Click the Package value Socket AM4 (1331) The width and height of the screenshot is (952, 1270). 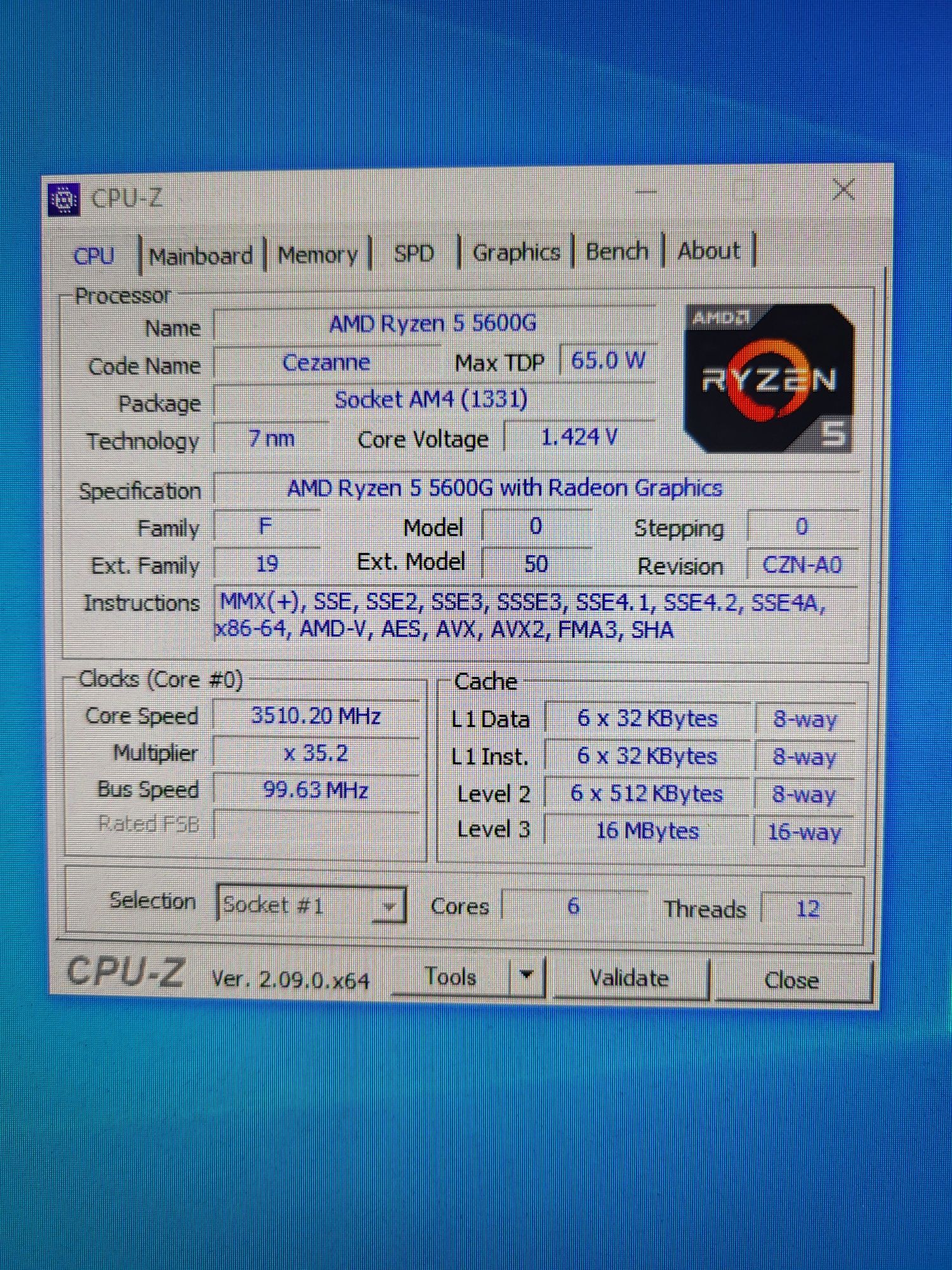[x=434, y=400]
